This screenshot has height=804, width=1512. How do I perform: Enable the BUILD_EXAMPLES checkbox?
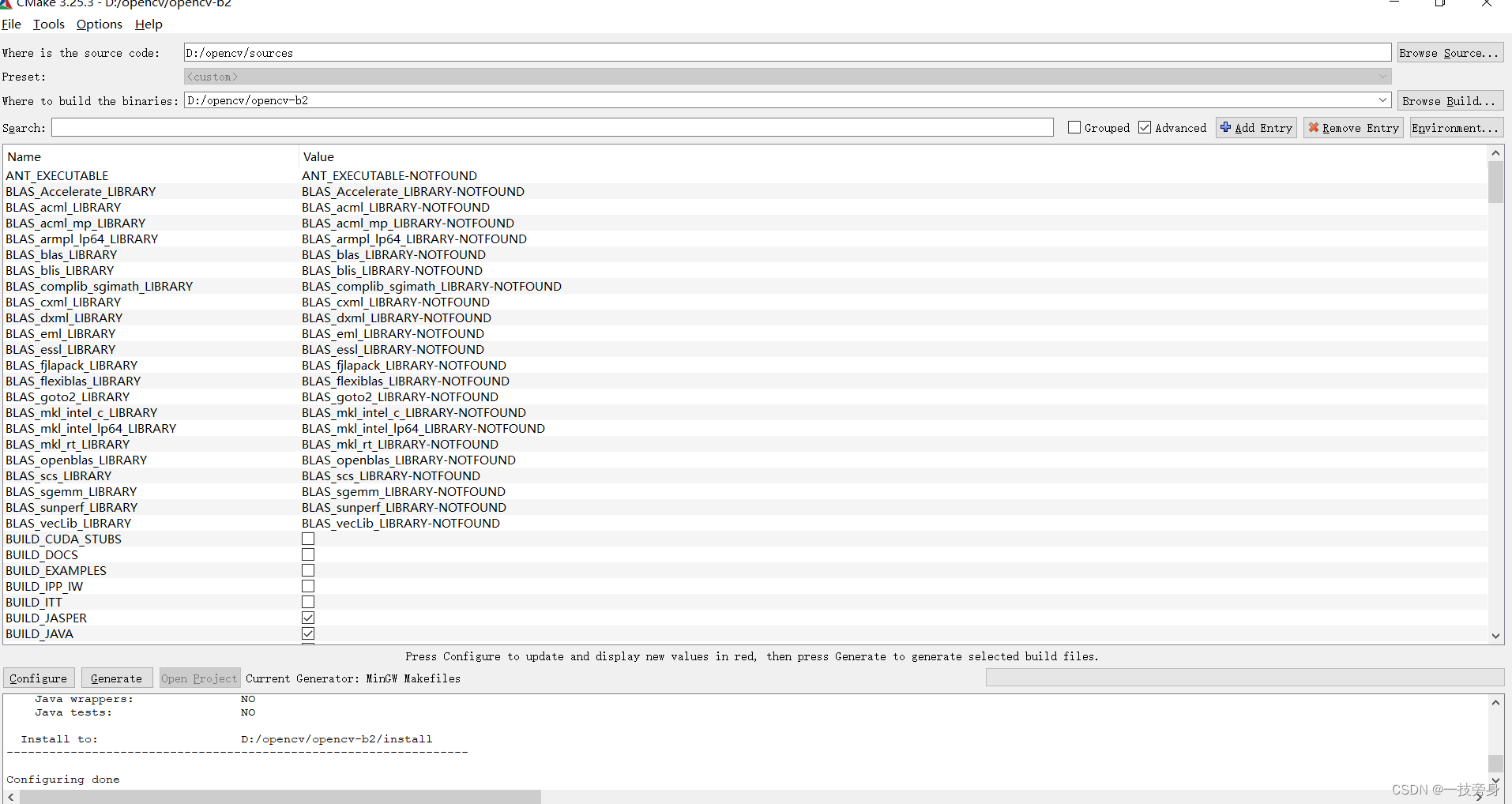307,569
